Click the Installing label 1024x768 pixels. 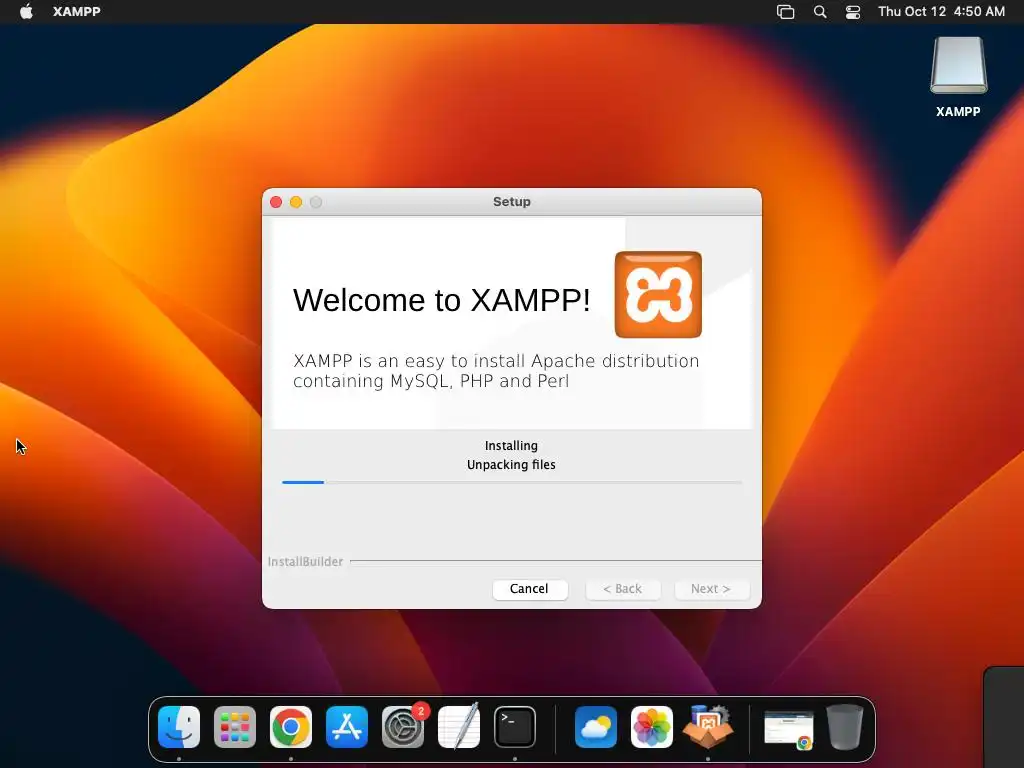pos(511,445)
